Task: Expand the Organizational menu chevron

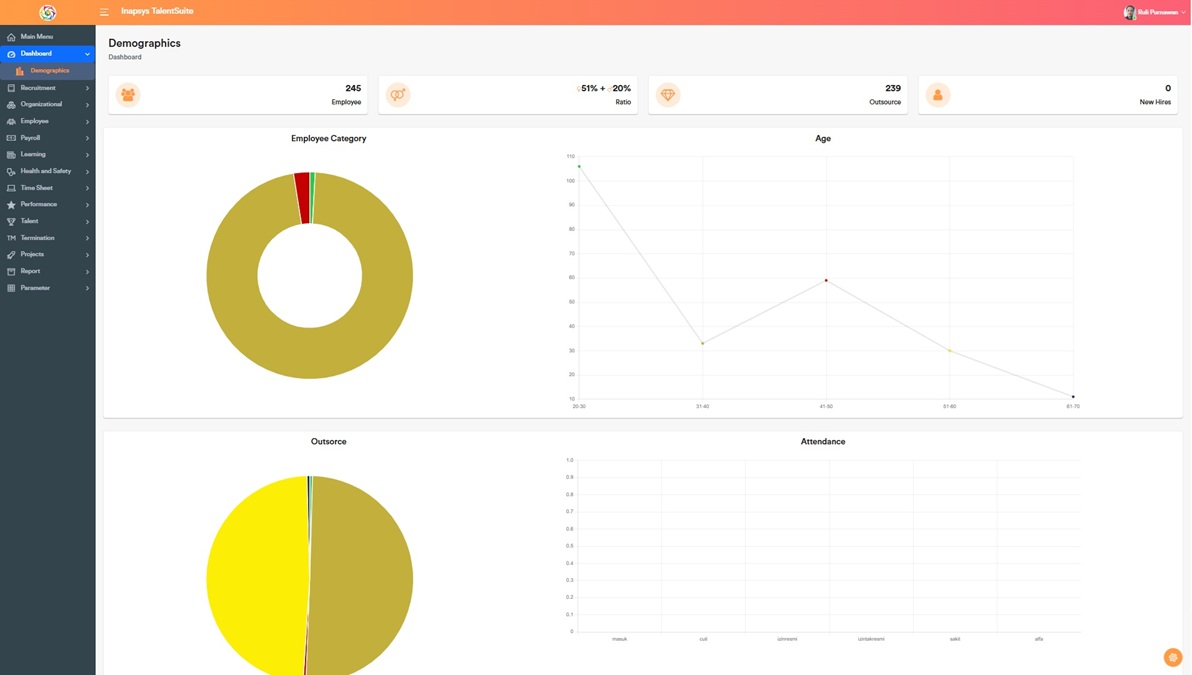Action: (87, 105)
